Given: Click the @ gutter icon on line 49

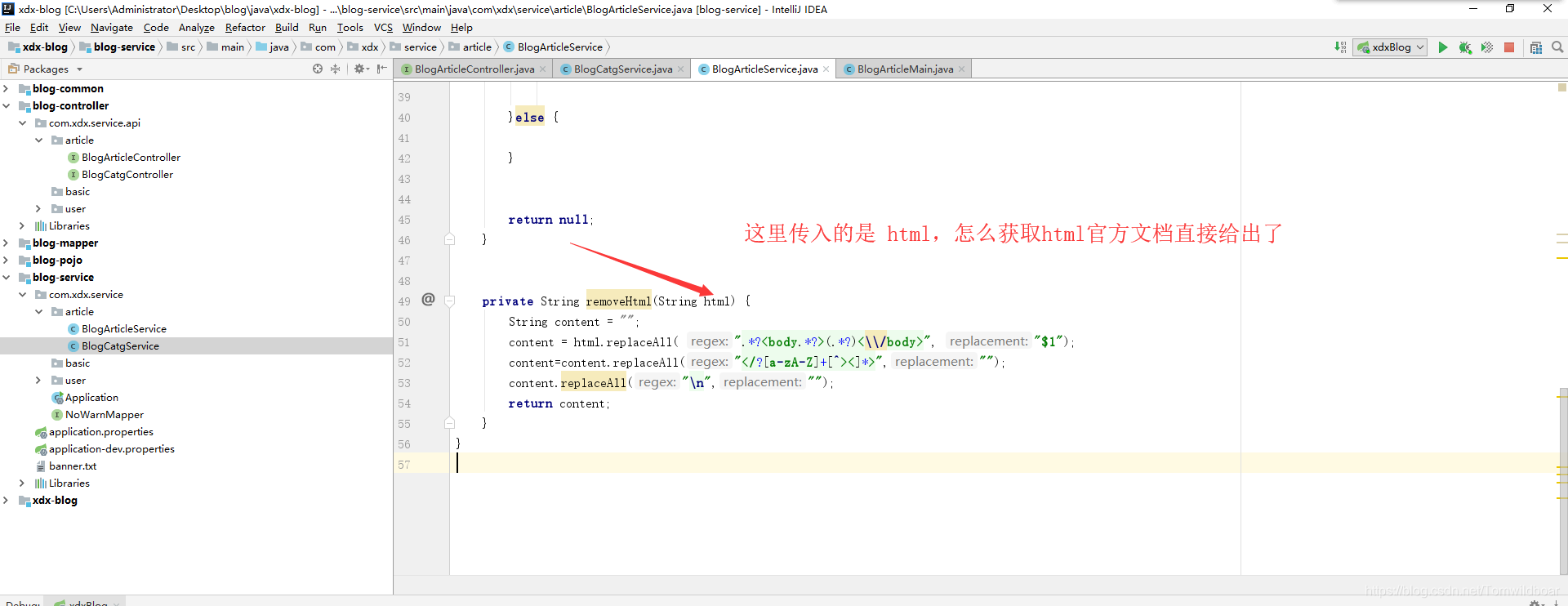Looking at the screenshot, I should pyautogui.click(x=428, y=300).
